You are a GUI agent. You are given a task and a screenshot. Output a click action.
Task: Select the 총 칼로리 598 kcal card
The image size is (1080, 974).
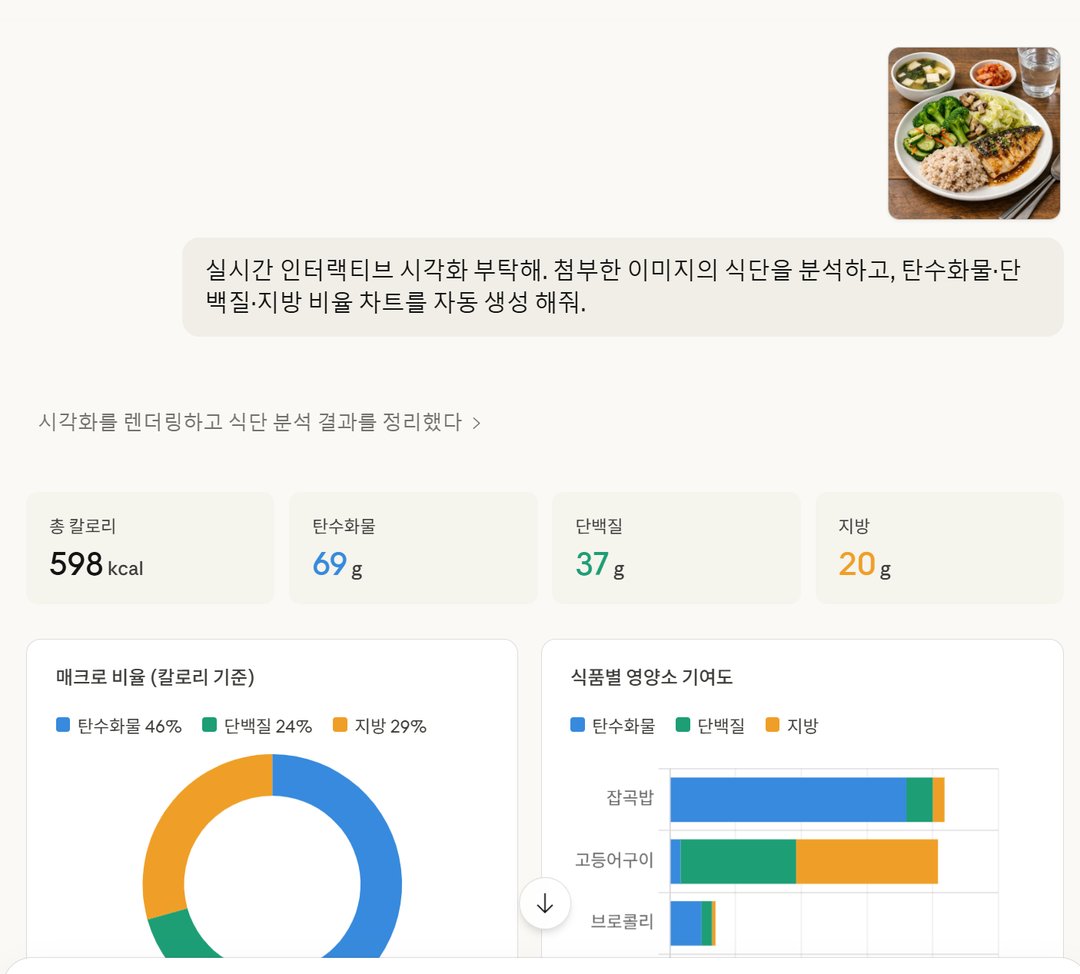(x=150, y=548)
